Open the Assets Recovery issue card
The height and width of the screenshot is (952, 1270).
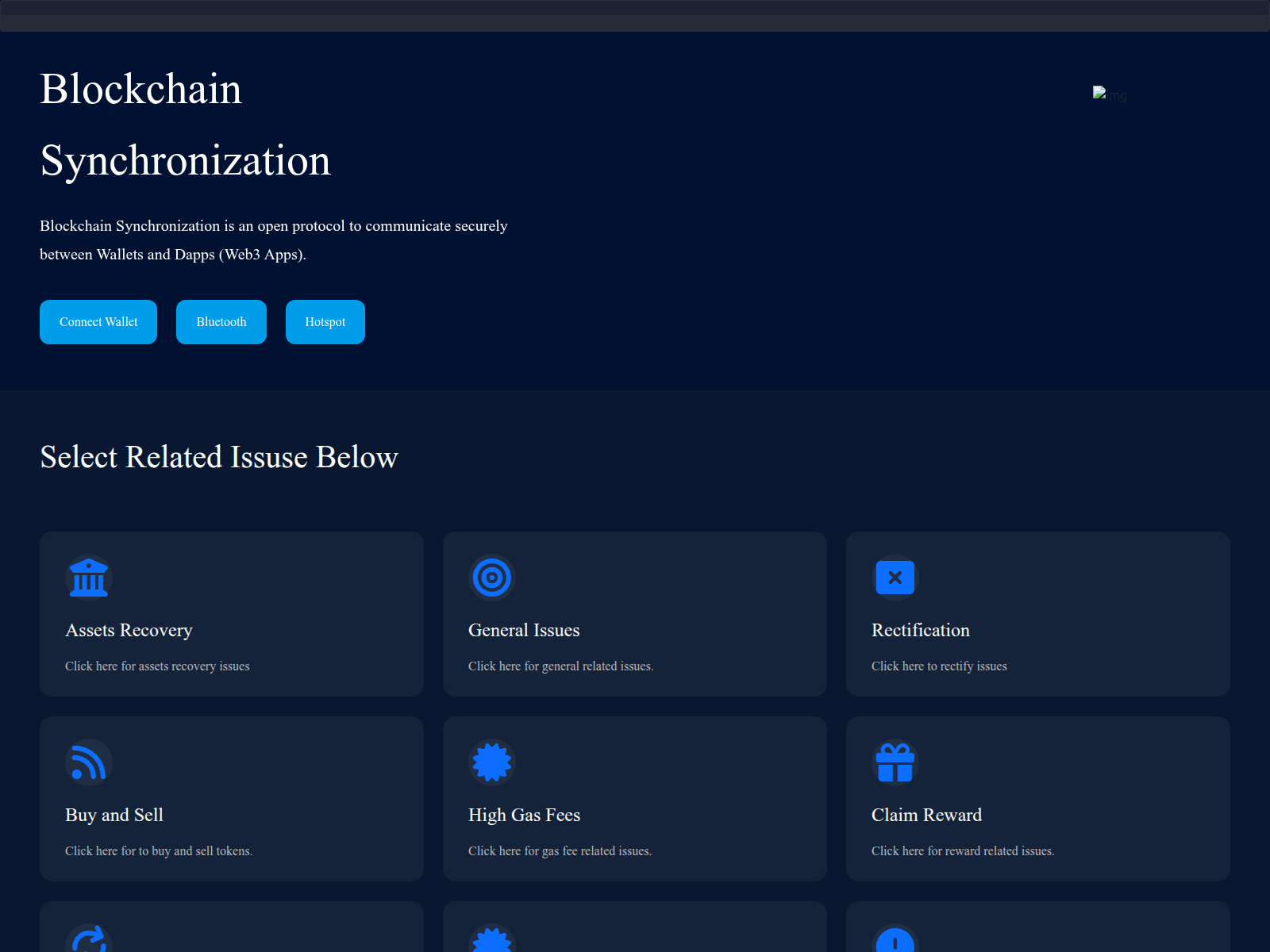(x=231, y=615)
